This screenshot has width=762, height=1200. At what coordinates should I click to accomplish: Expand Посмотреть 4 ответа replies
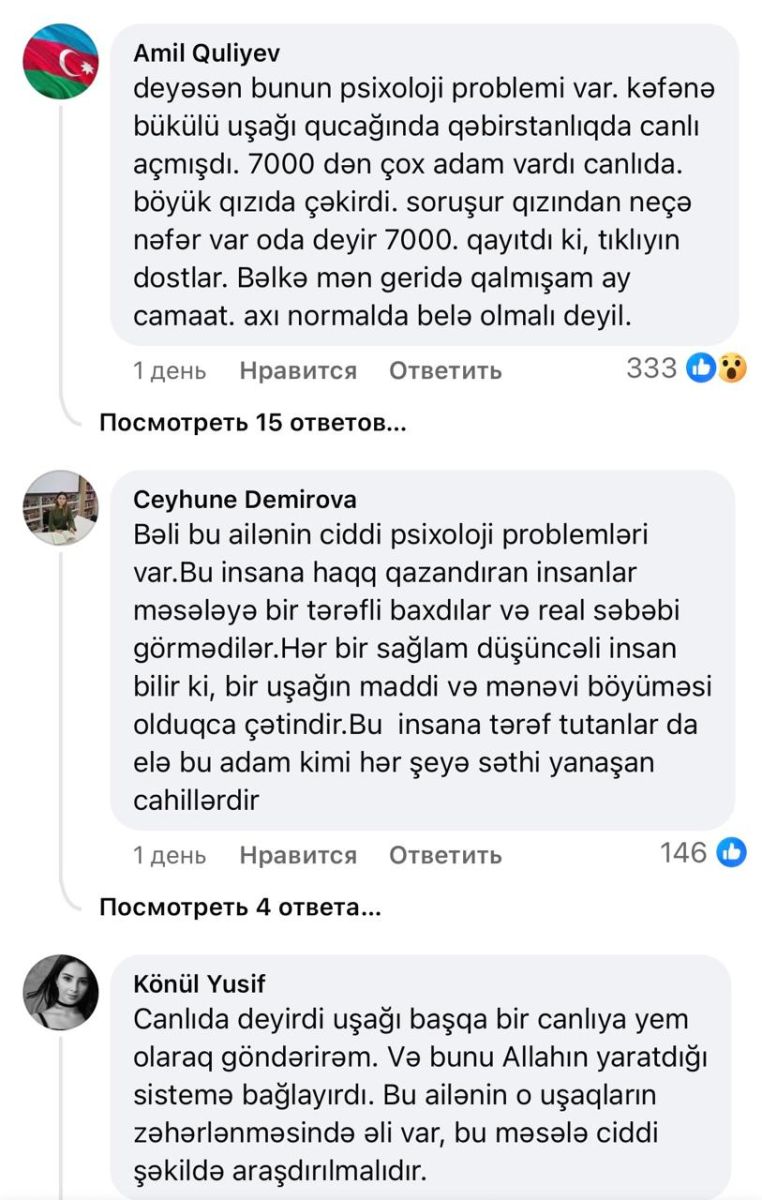point(240,908)
